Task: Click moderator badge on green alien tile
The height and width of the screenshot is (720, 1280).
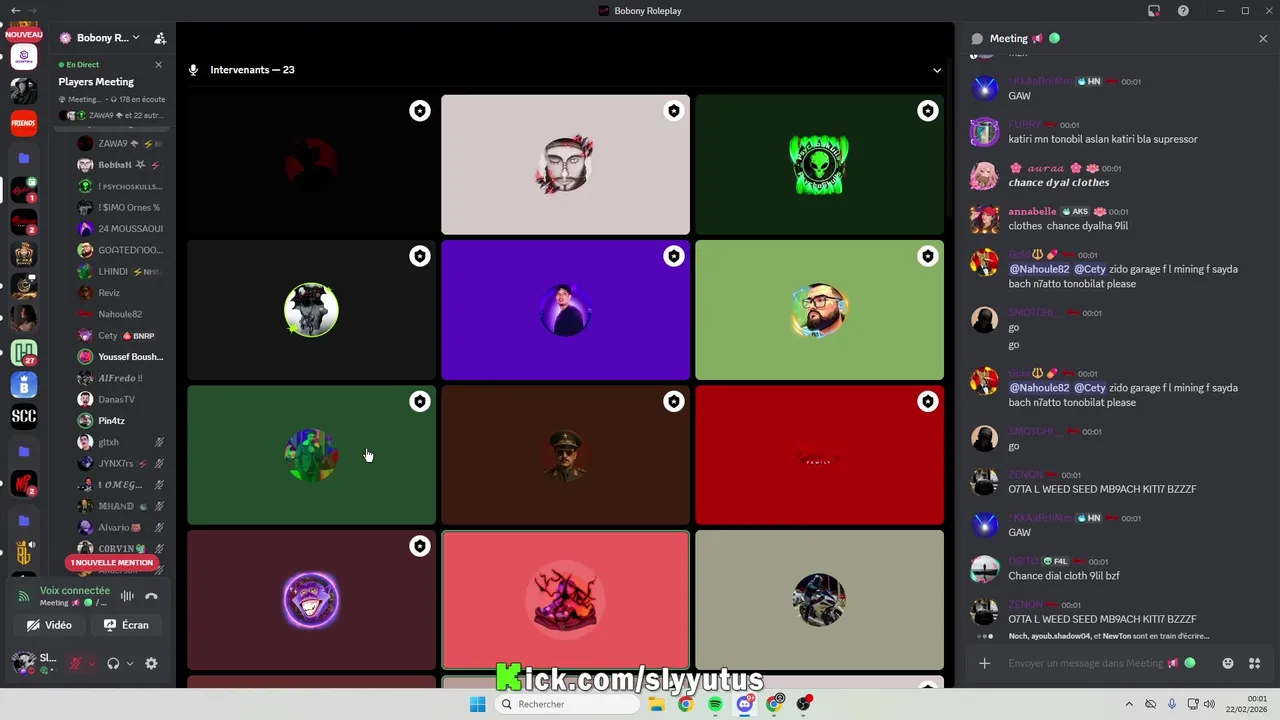Action: (928, 111)
